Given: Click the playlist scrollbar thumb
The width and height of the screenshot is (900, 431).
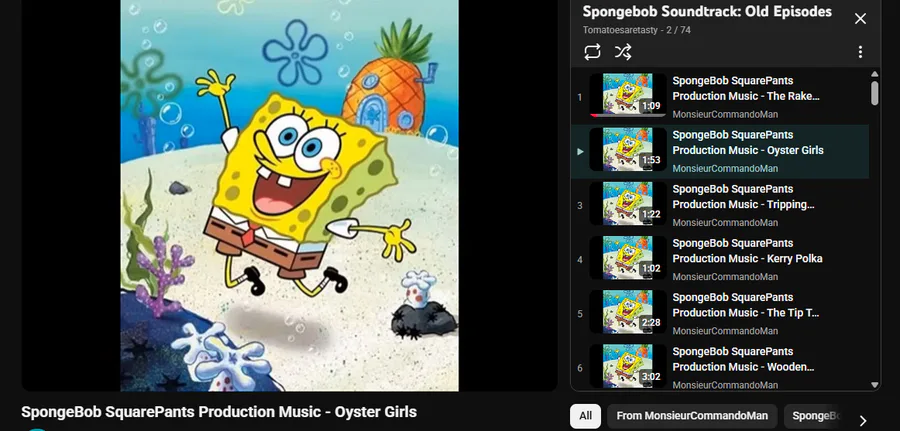Looking at the screenshot, I should 875,93.
